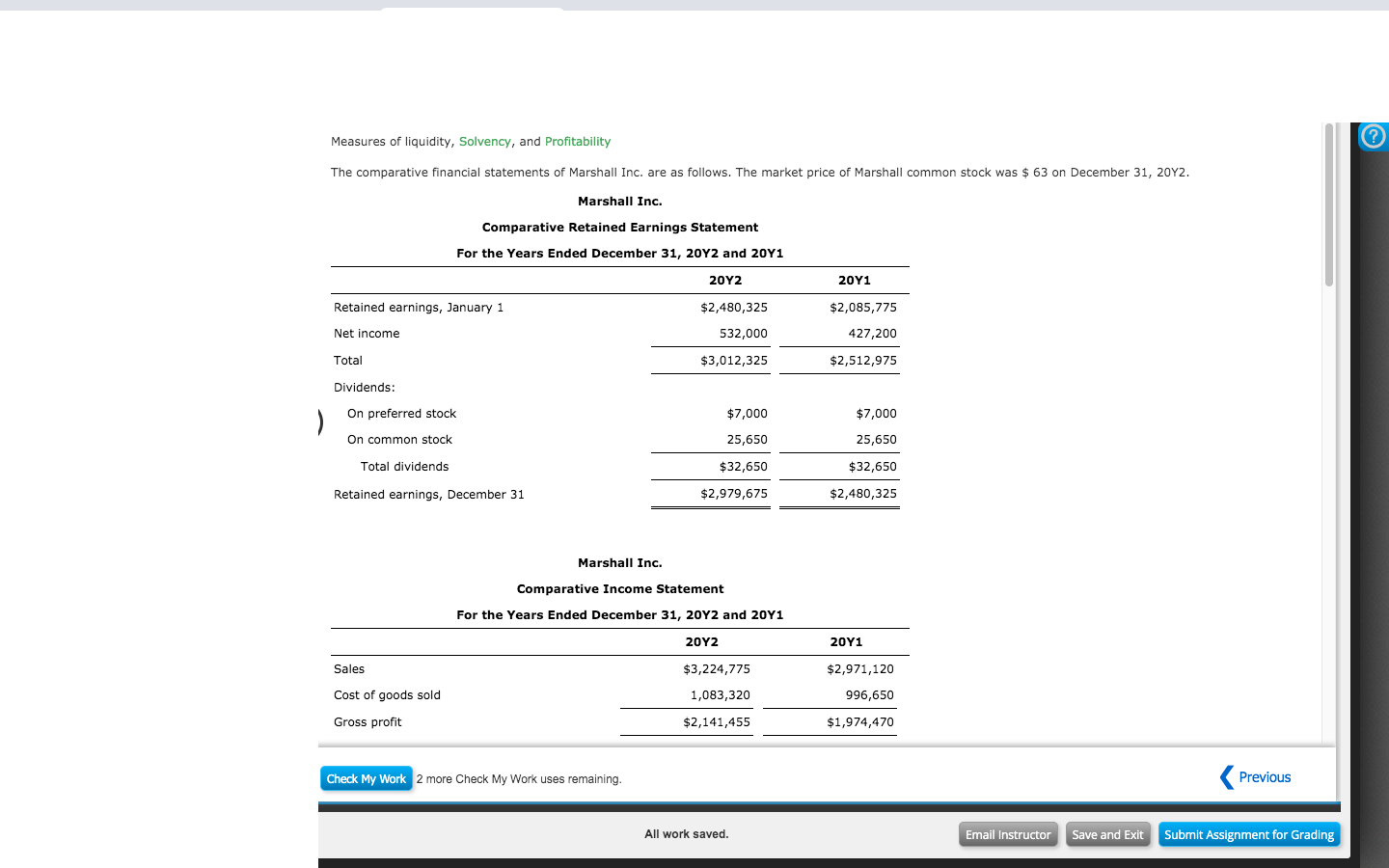Collapse the problem panel with the left-edge arrow
Screen dimensions: 1389x868
click(x=319, y=421)
